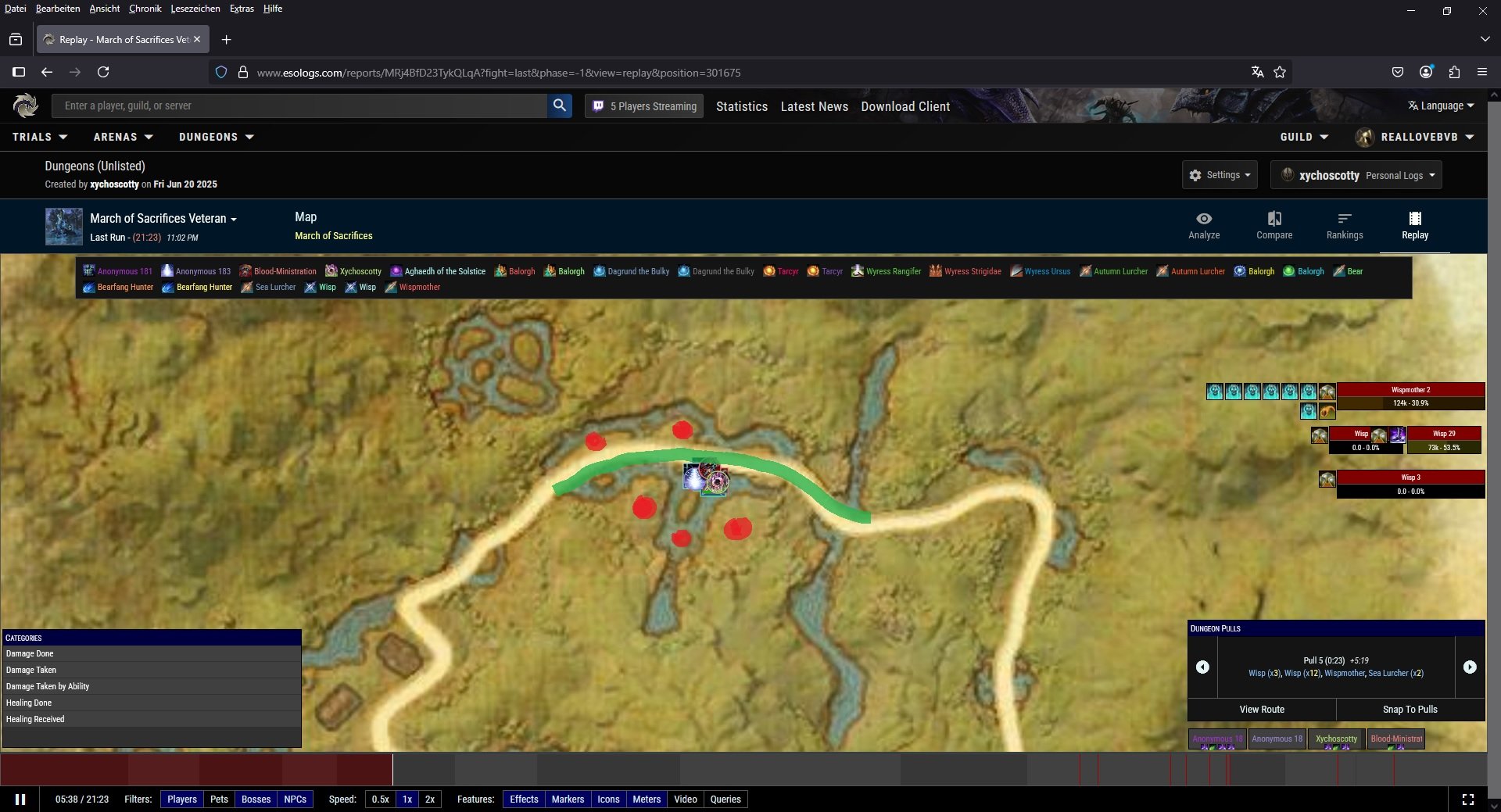The height and width of the screenshot is (812, 1501).
Task: Open the Latest News page
Action: [815, 106]
